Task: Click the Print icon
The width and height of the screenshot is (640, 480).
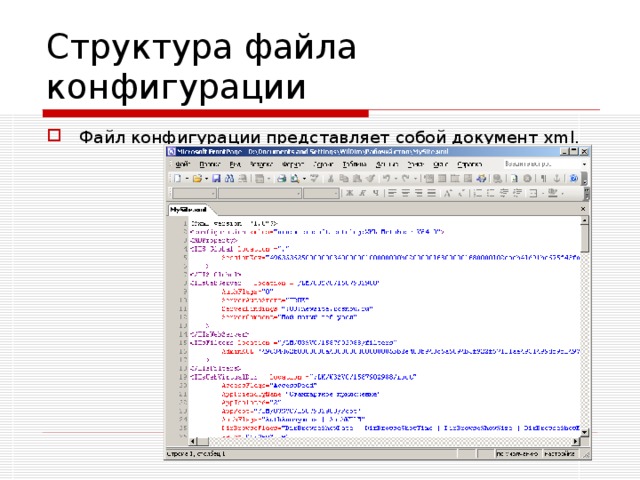Action: (281, 178)
